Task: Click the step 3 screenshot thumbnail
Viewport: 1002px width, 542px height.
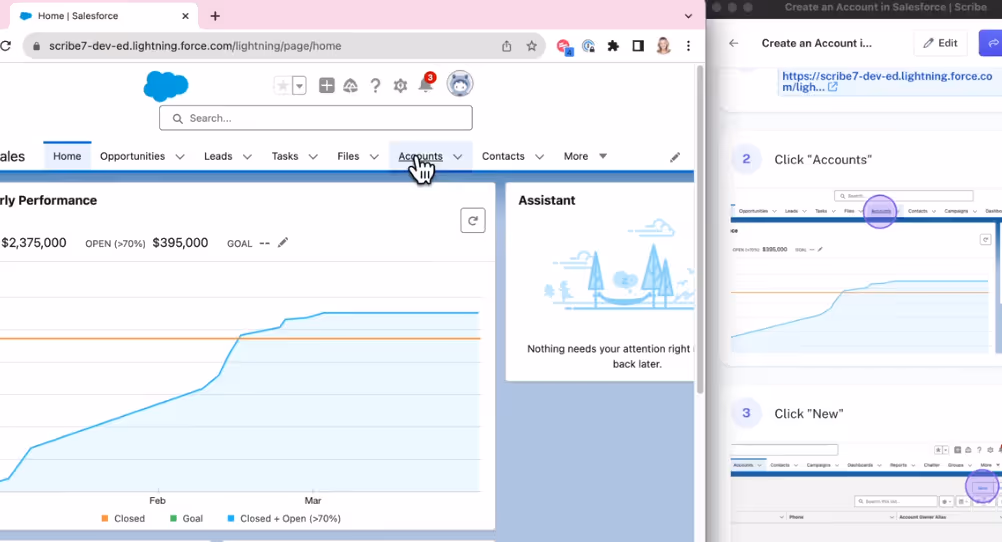Action: coord(866,491)
